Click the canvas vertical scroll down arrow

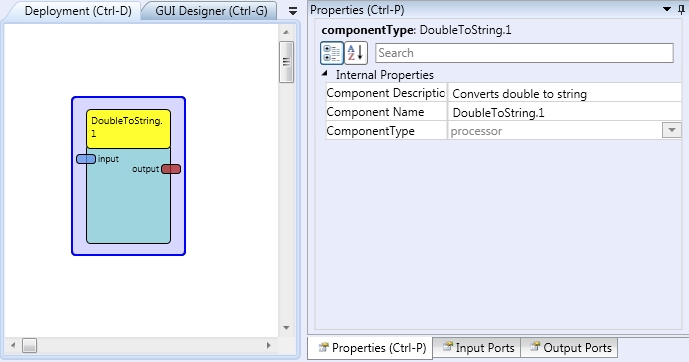pyautogui.click(x=286, y=328)
